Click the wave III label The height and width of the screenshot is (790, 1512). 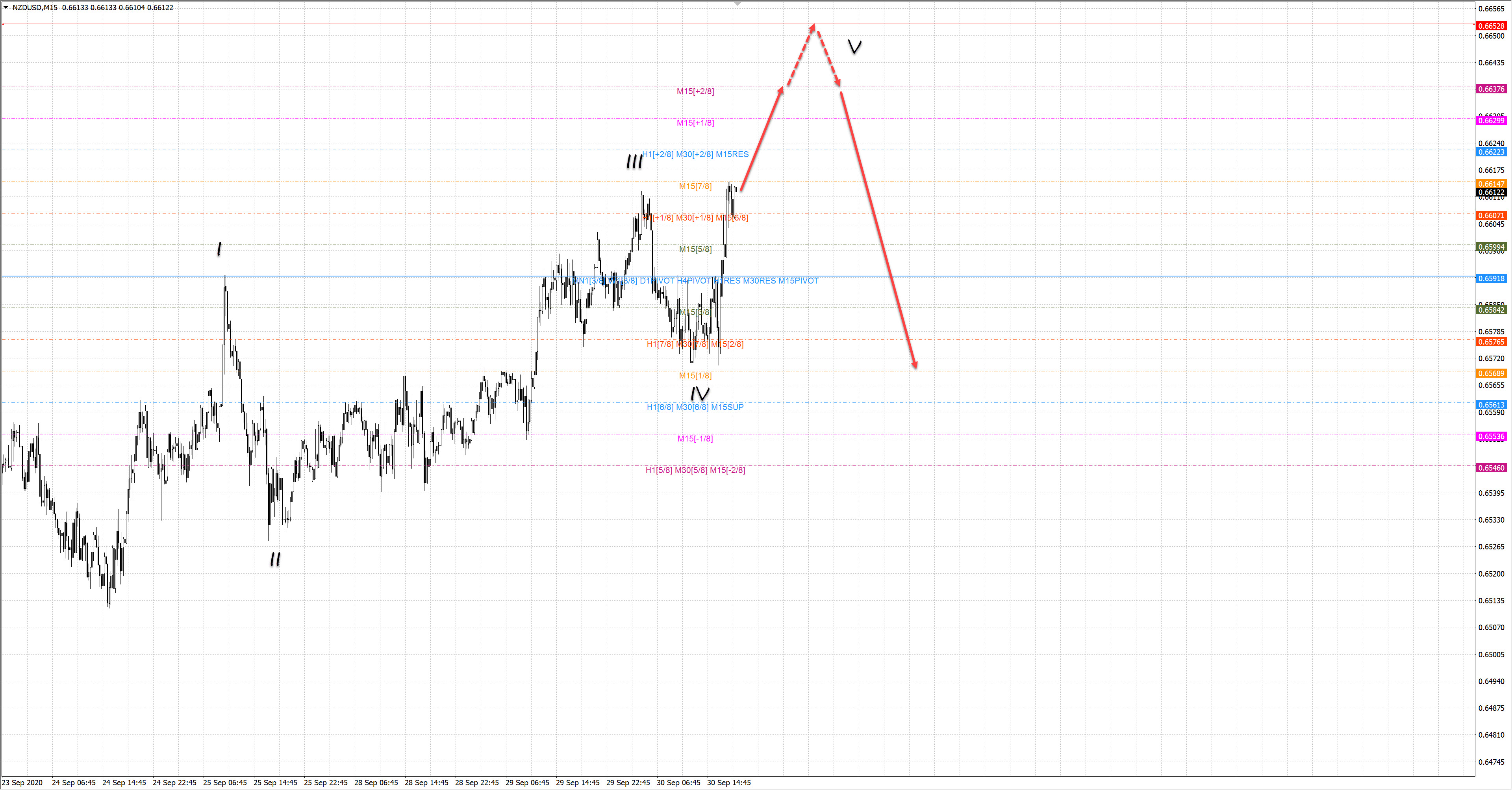pyautogui.click(x=634, y=161)
